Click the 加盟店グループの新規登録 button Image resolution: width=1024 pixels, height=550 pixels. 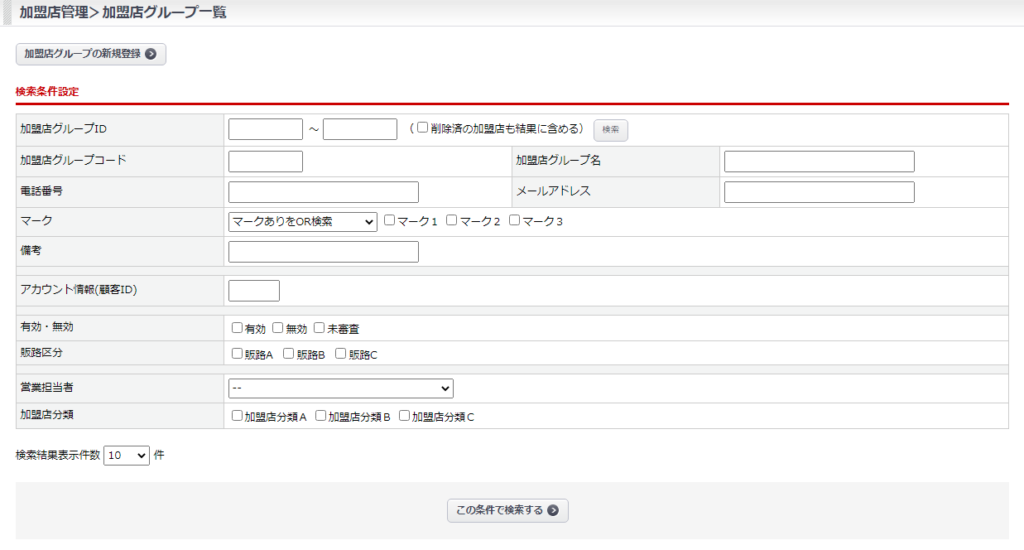[x=90, y=54]
